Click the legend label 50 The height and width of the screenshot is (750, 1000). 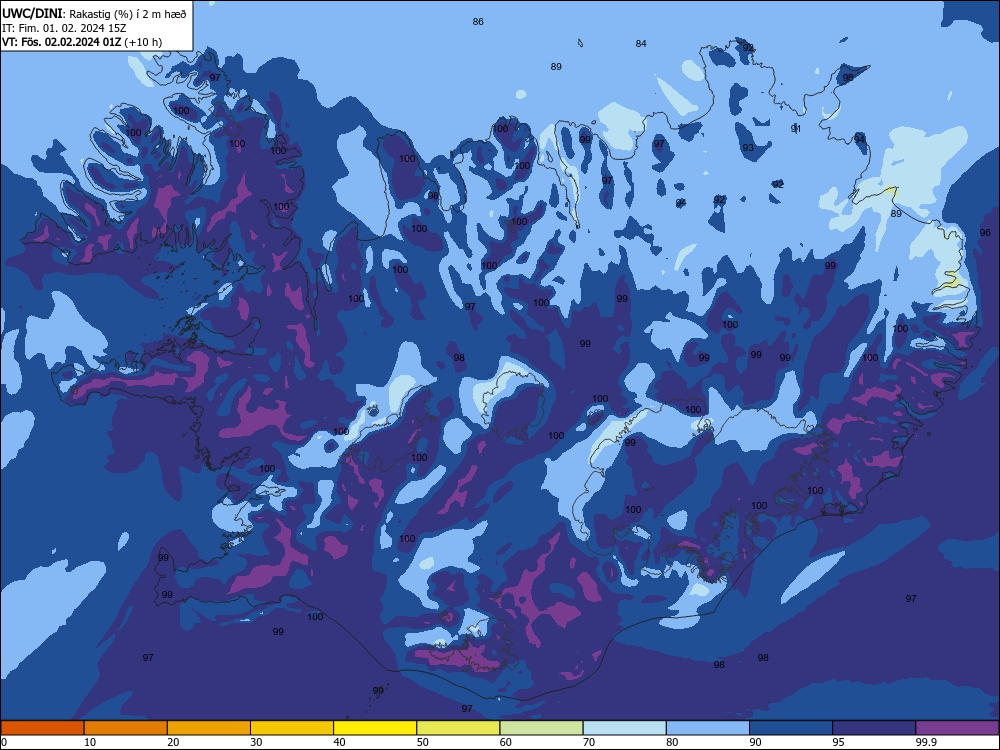(422, 742)
